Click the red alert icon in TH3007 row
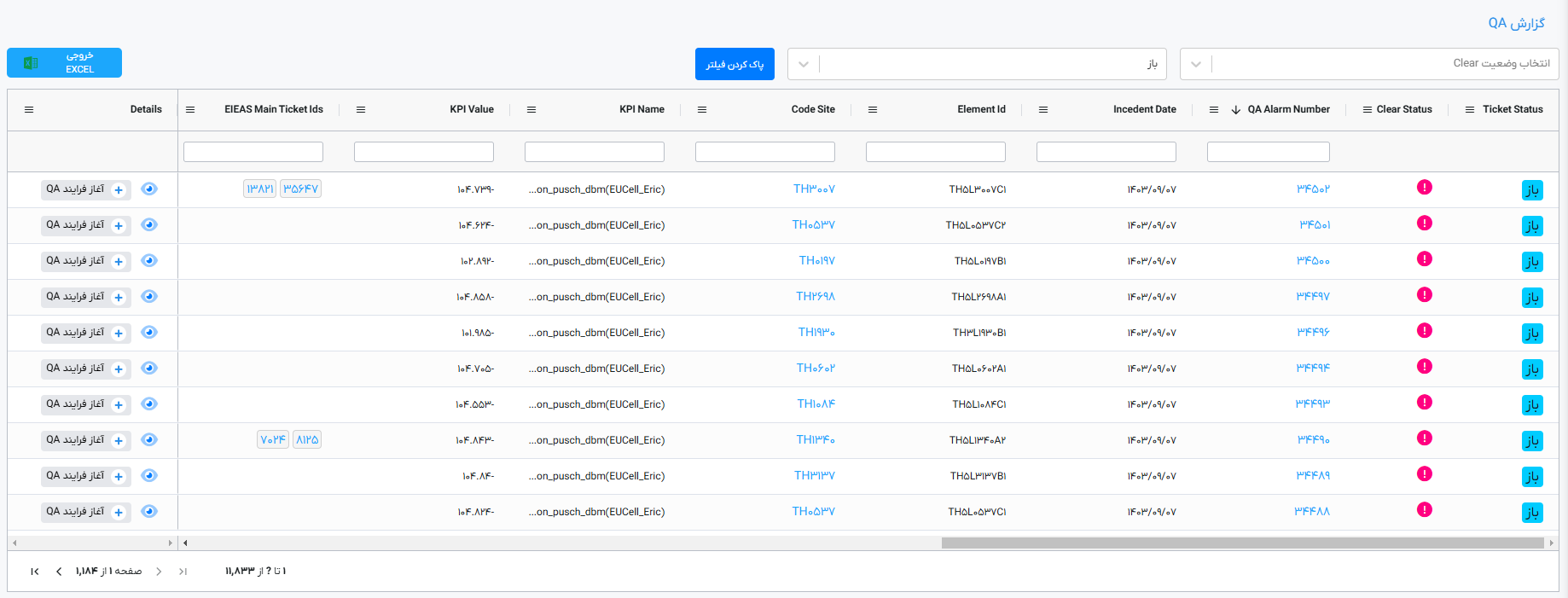Screen dimensions: 1568x598 (1424, 188)
